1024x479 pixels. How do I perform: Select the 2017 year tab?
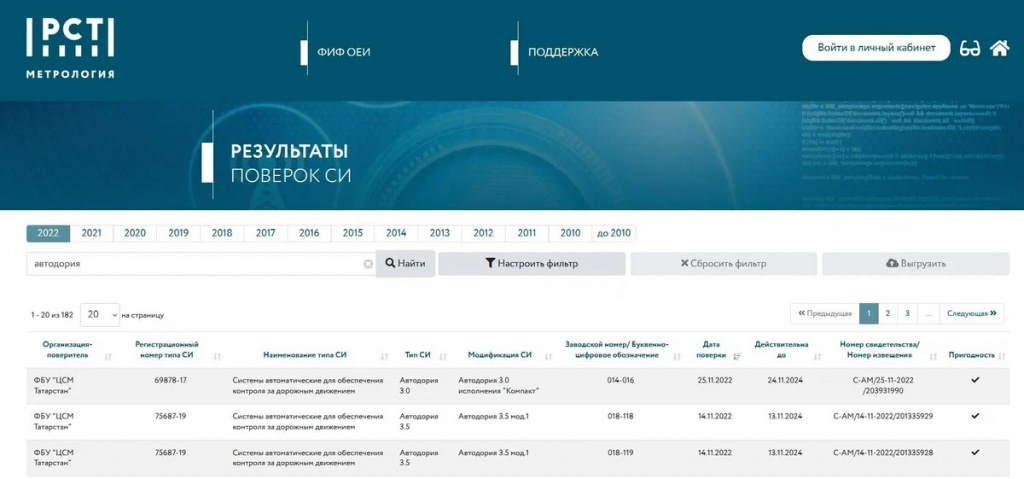pyautogui.click(x=266, y=233)
